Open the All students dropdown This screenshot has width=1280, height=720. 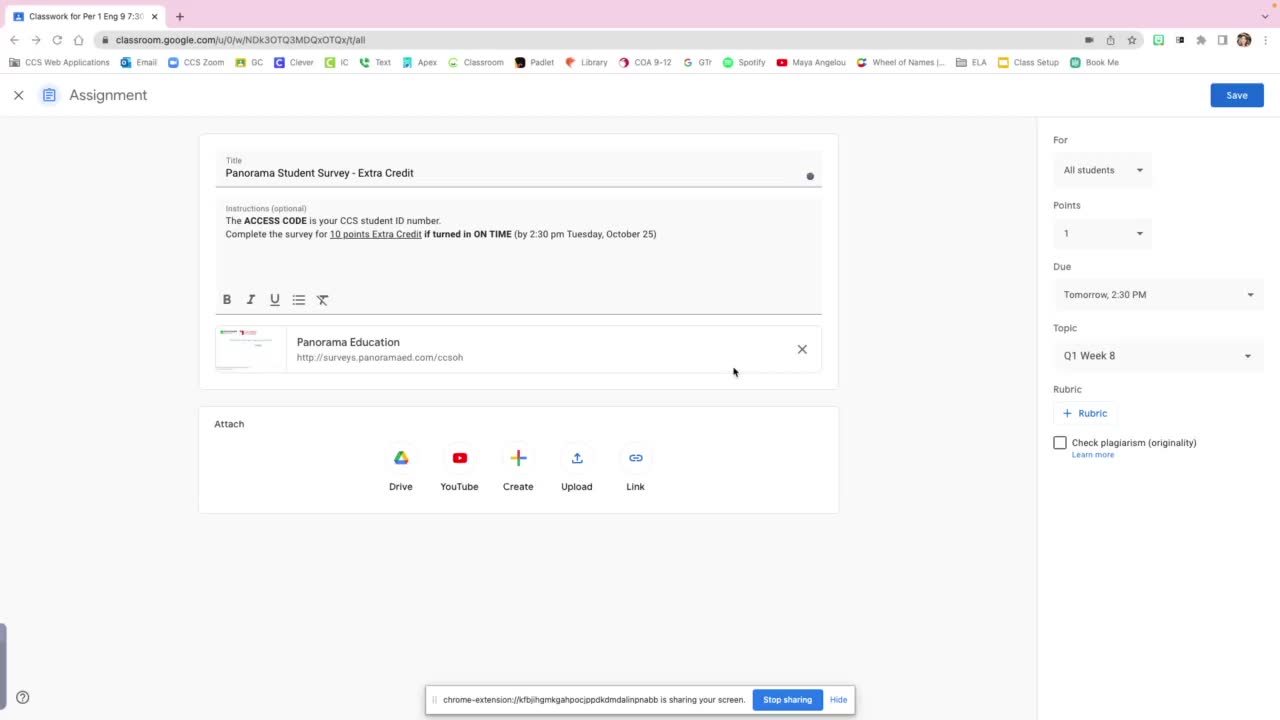(1102, 170)
